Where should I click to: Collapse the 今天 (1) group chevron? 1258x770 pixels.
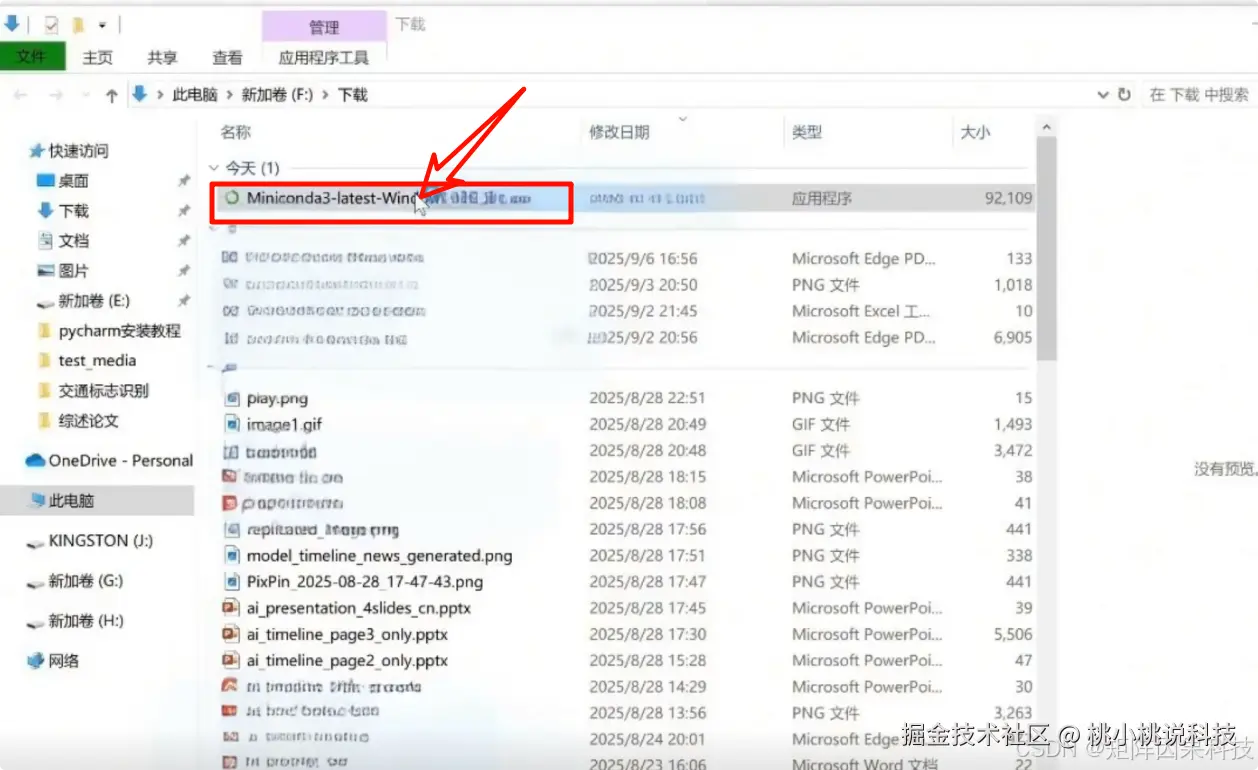(x=213, y=168)
